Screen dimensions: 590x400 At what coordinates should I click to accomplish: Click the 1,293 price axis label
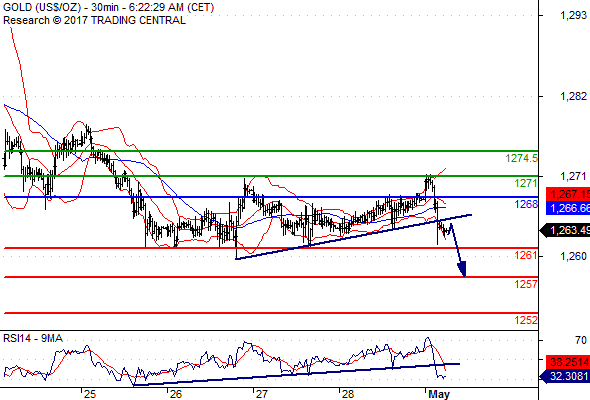pos(573,15)
